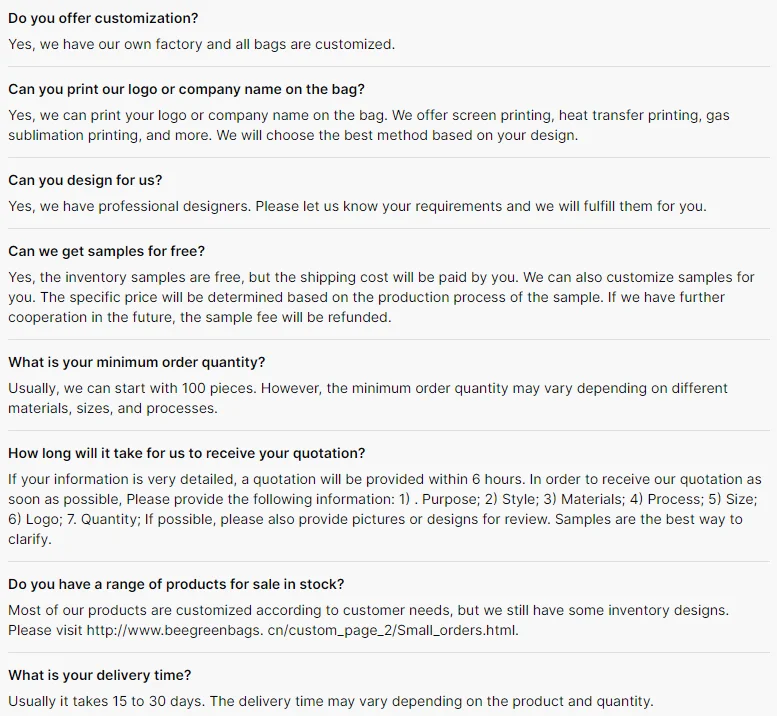
Task: Click the quotation time question heading
Action: 187,453
